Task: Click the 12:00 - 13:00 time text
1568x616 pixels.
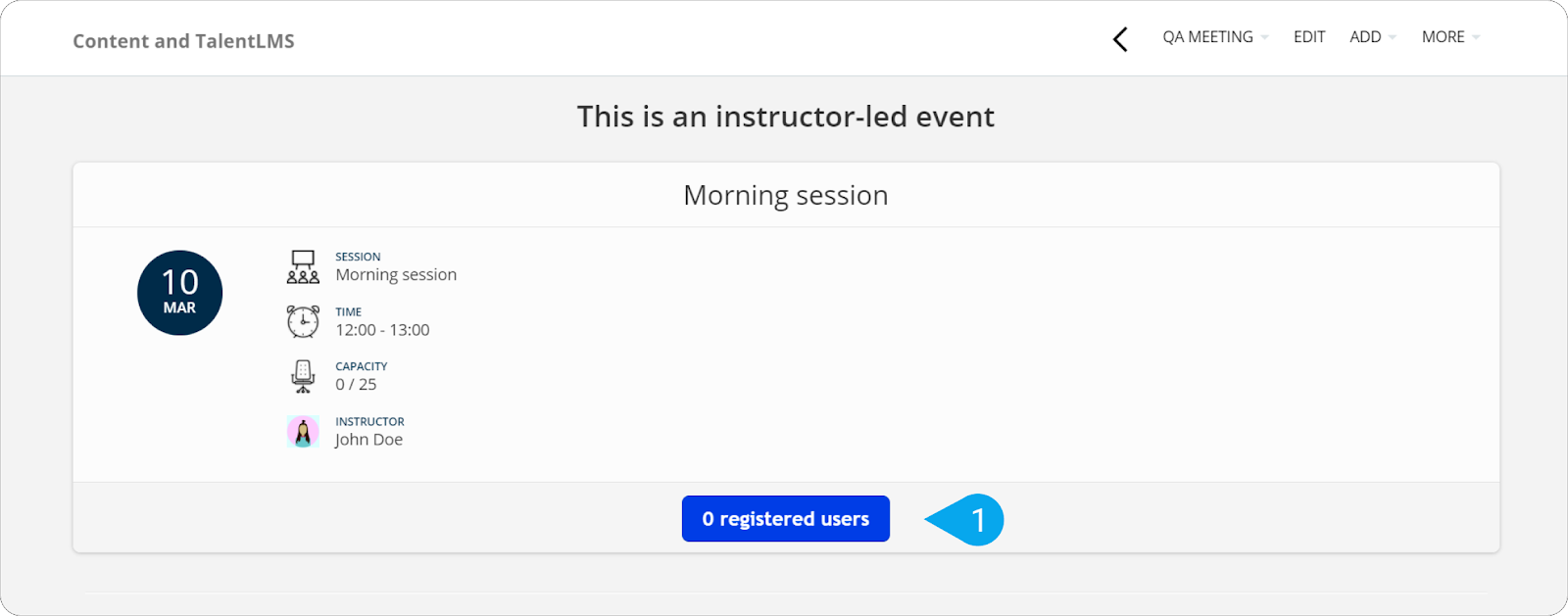Action: point(382,330)
